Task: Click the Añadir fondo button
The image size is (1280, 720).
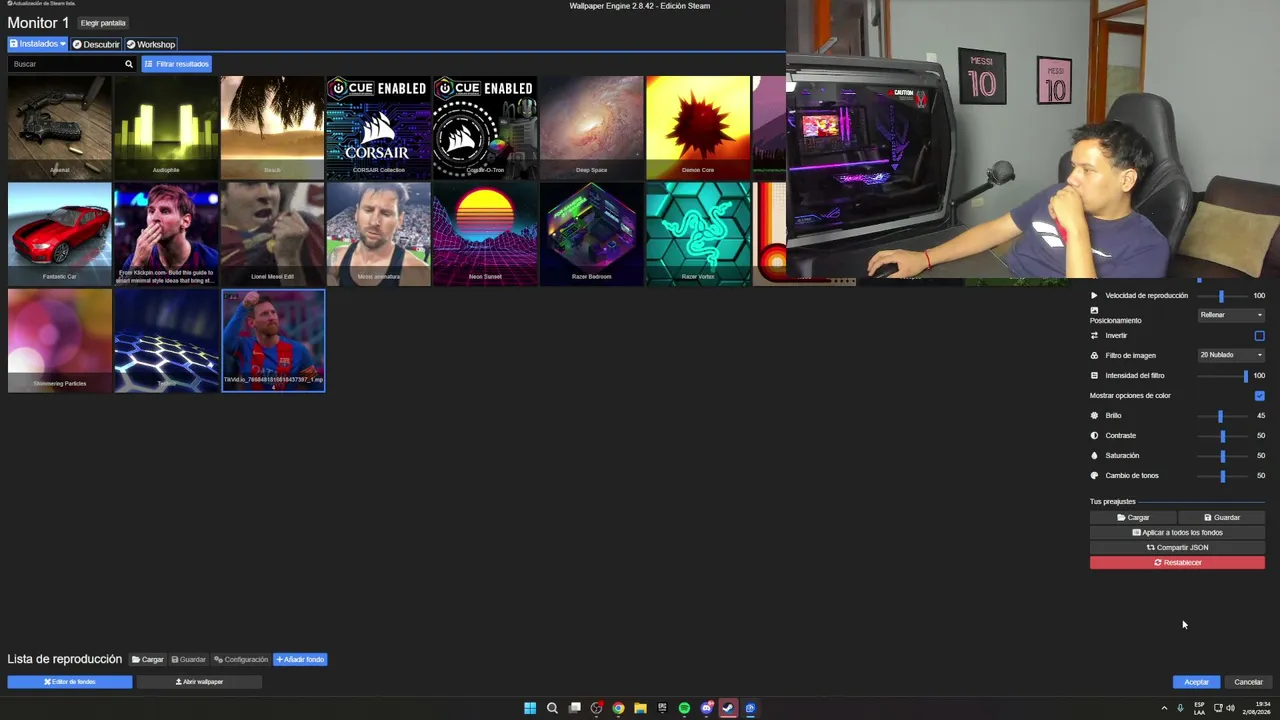Action: tap(300, 660)
